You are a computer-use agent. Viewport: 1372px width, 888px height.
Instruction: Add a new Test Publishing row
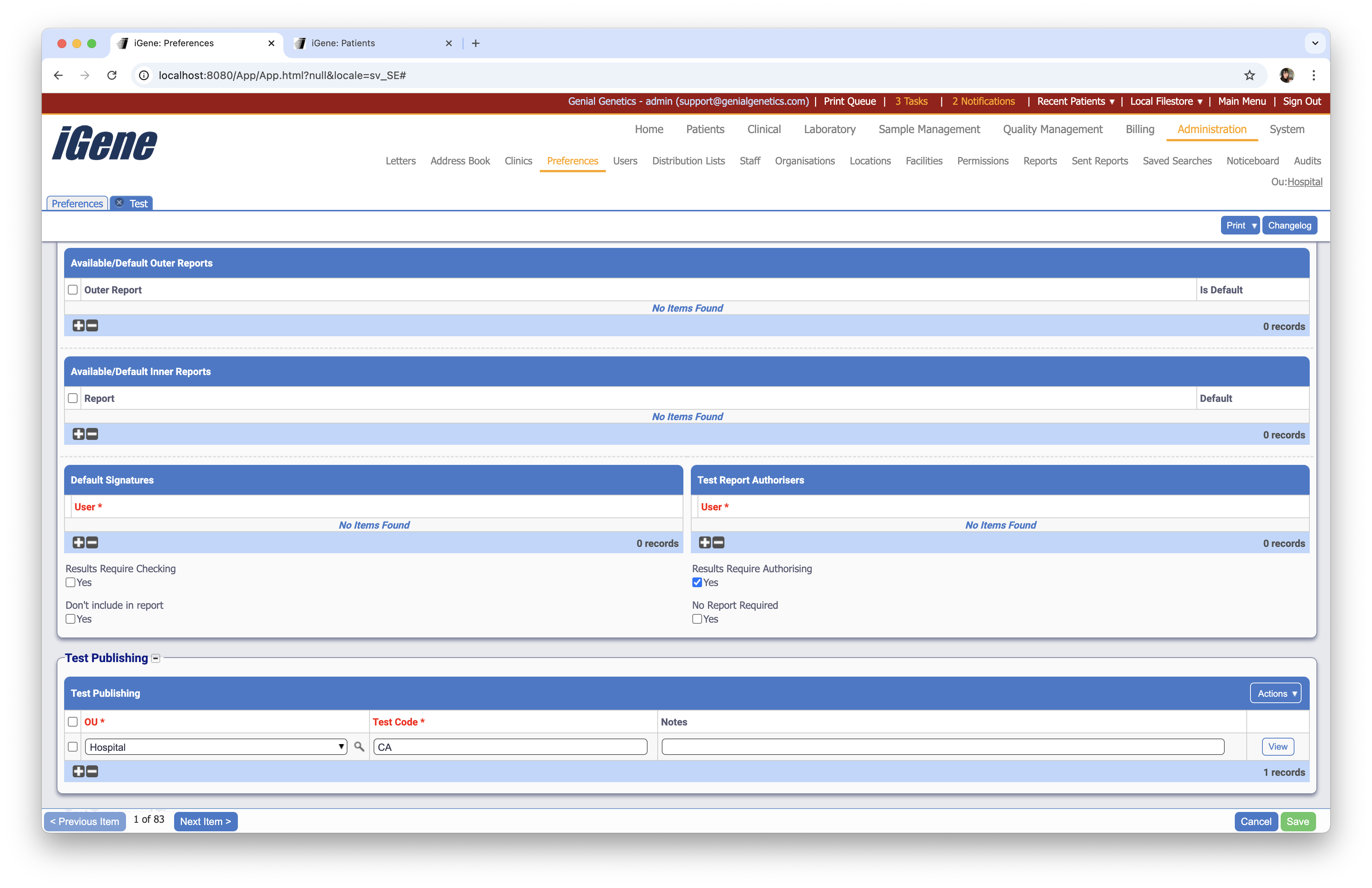pyautogui.click(x=78, y=771)
